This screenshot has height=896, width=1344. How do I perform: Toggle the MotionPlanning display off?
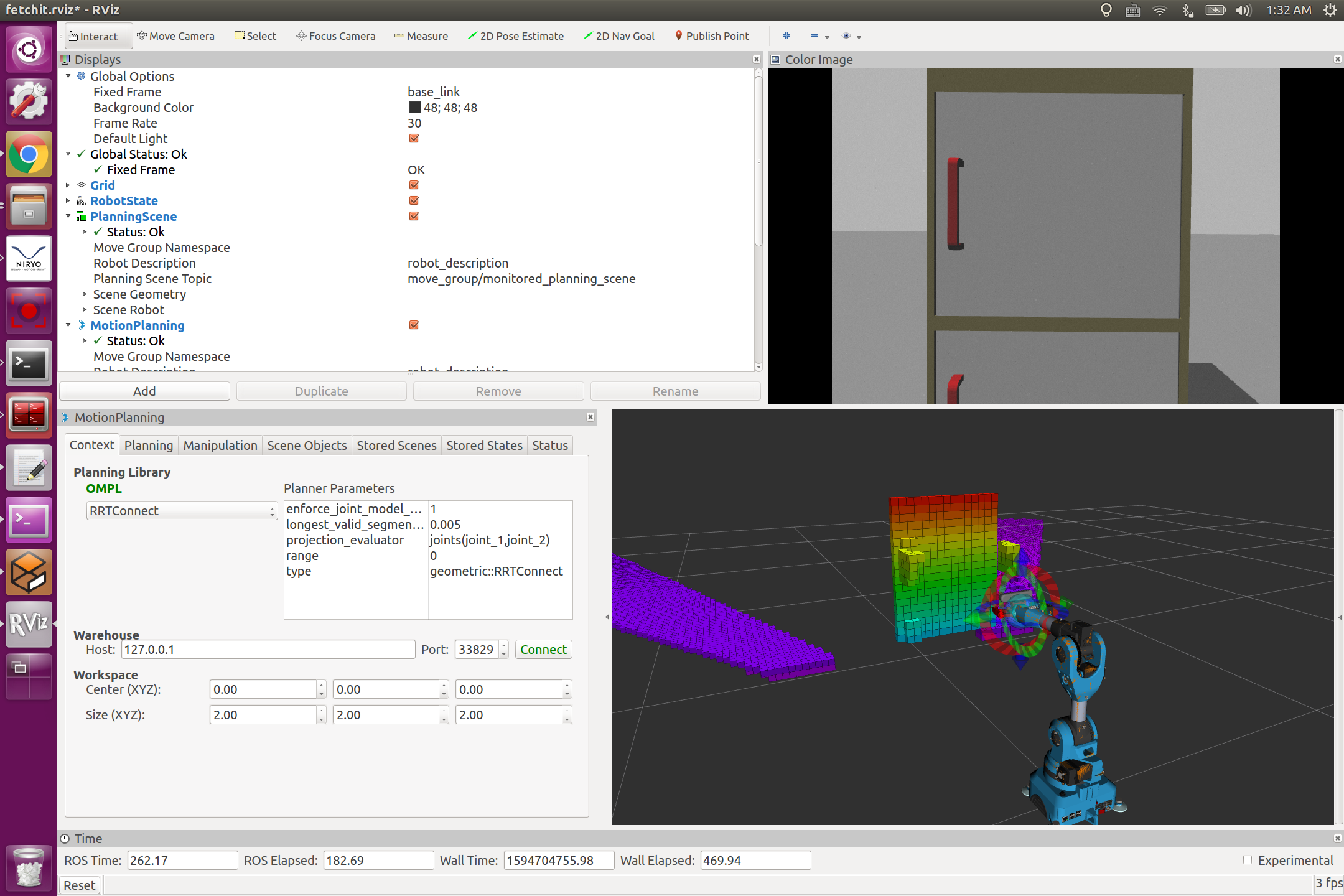(414, 324)
